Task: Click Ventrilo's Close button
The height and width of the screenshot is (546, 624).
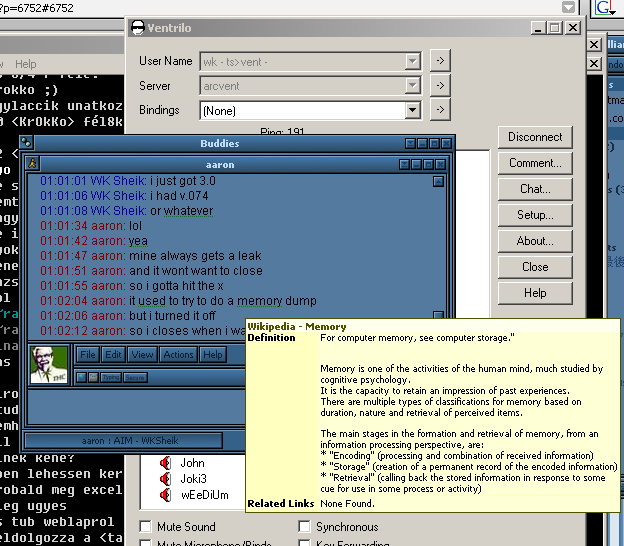Action: pos(535,267)
